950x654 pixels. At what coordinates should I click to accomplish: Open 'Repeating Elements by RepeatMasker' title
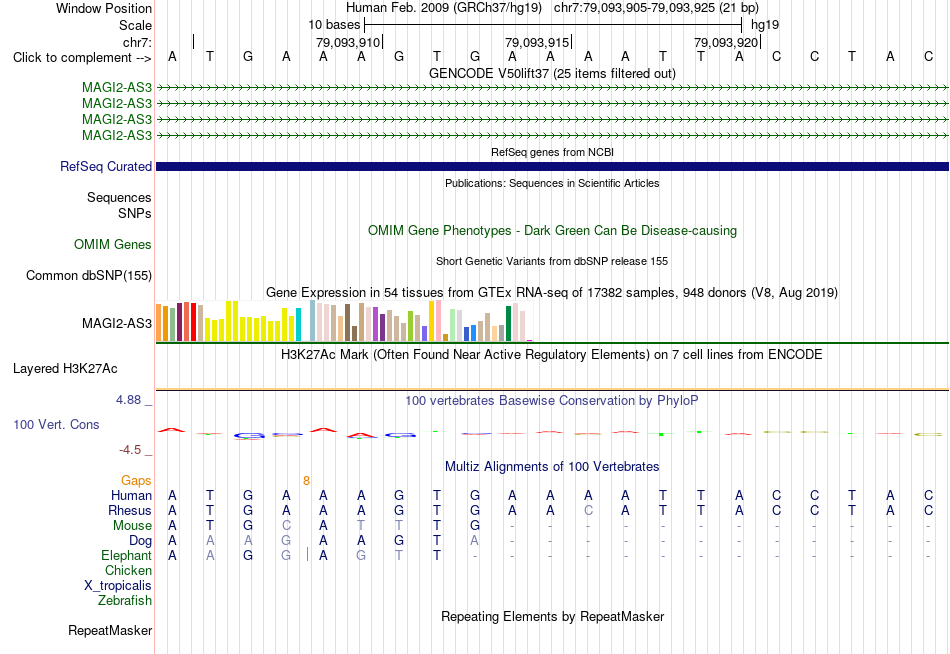tap(552, 616)
